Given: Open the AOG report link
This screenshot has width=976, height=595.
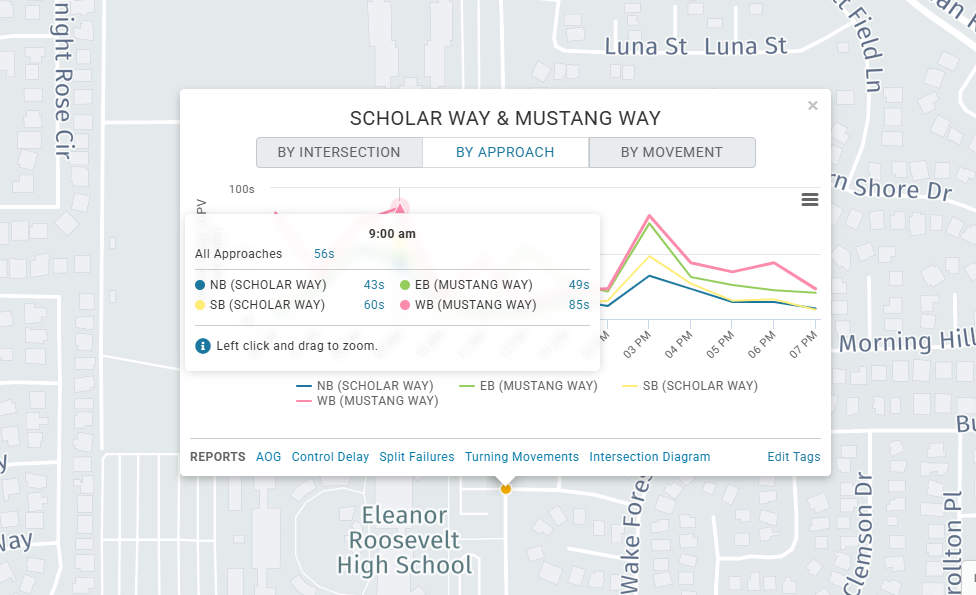Looking at the screenshot, I should [x=268, y=457].
